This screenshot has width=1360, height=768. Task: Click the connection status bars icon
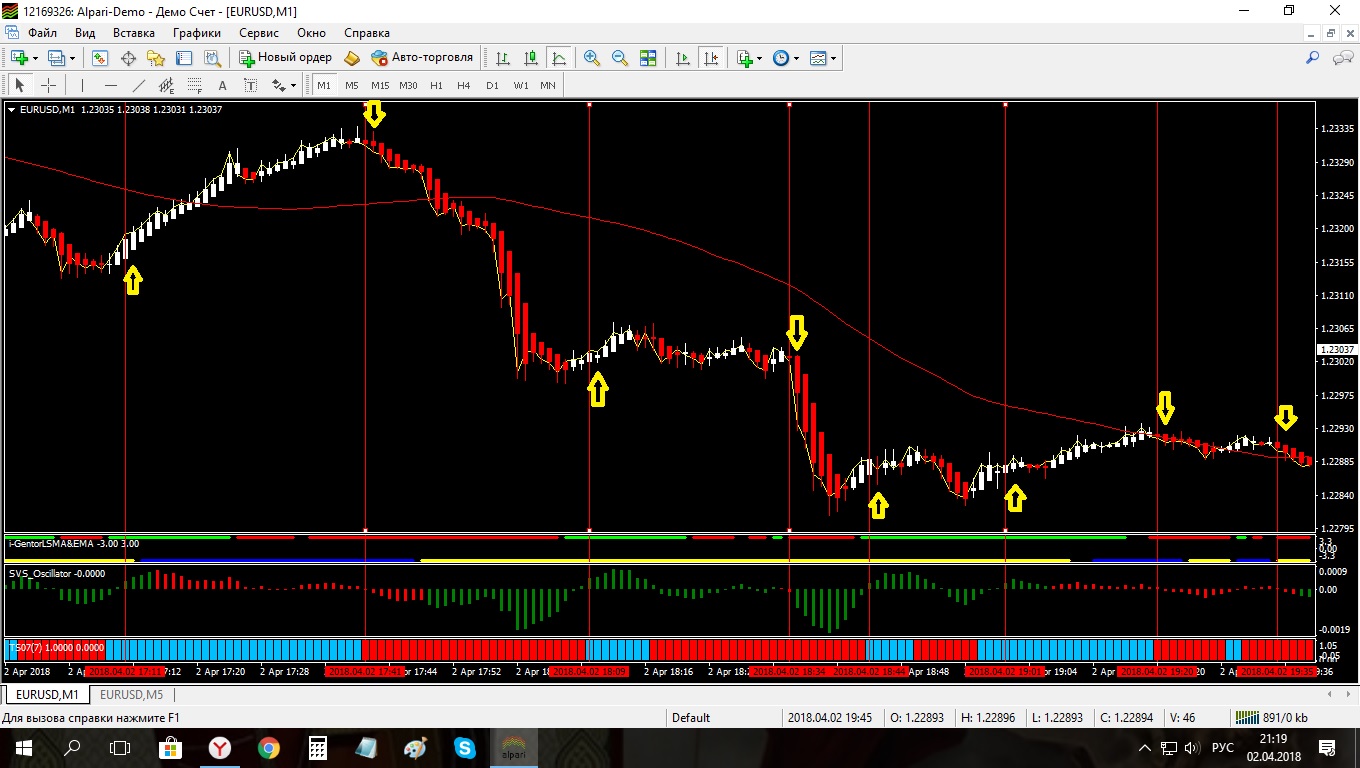(1246, 717)
